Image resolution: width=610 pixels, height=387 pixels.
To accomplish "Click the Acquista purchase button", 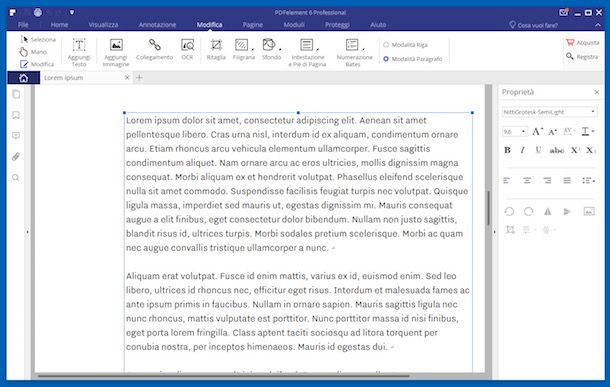I will pos(582,42).
